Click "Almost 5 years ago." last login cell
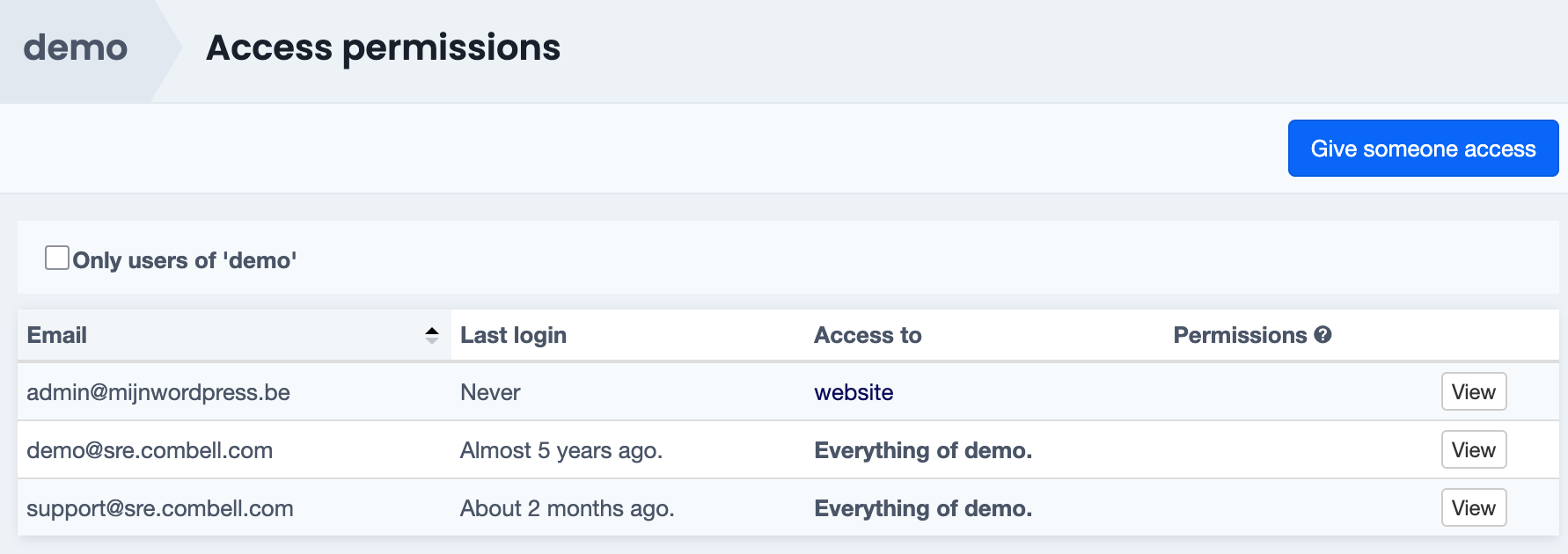 pyautogui.click(x=561, y=450)
